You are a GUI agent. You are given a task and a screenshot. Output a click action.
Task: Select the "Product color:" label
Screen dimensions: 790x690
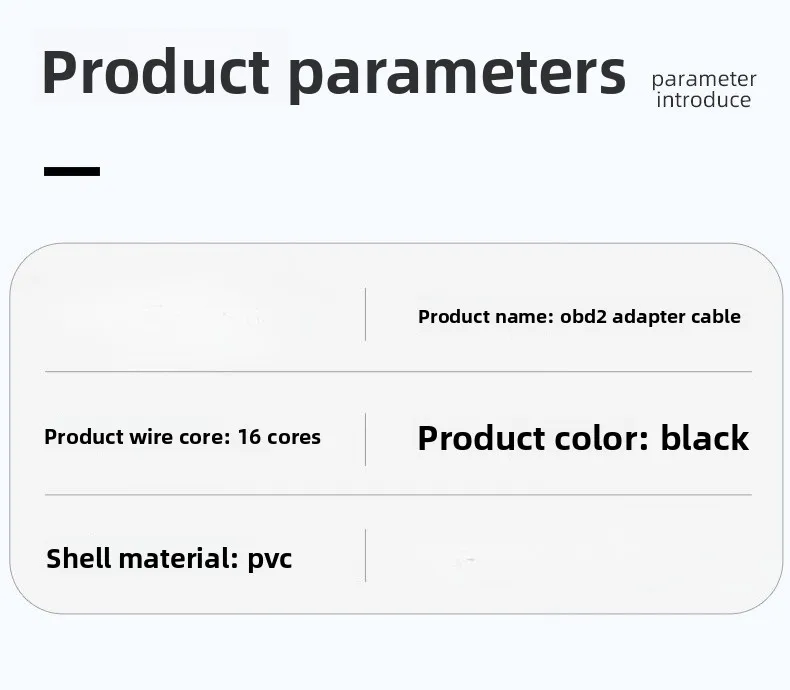click(533, 438)
